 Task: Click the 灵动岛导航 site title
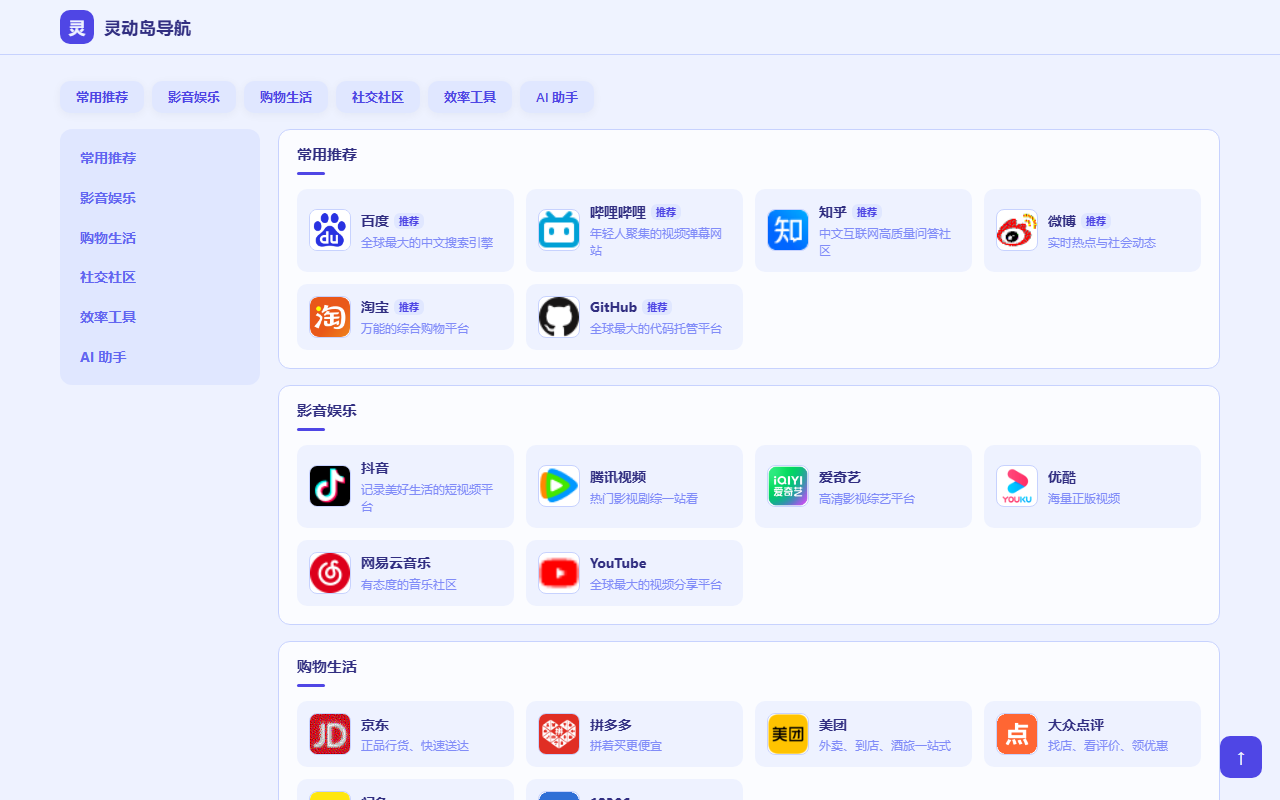coord(147,28)
